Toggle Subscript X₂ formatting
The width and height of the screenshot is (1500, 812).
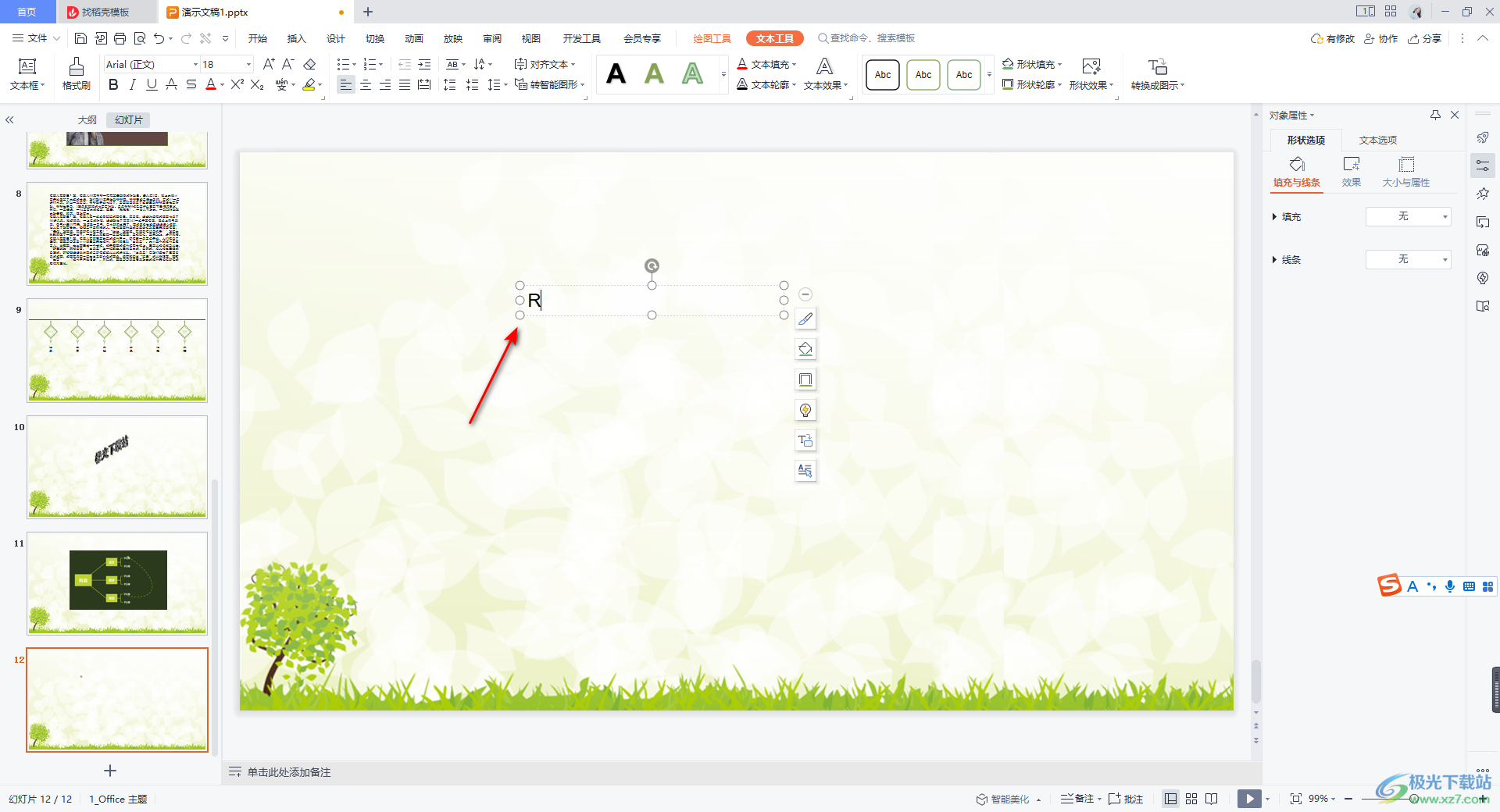257,85
